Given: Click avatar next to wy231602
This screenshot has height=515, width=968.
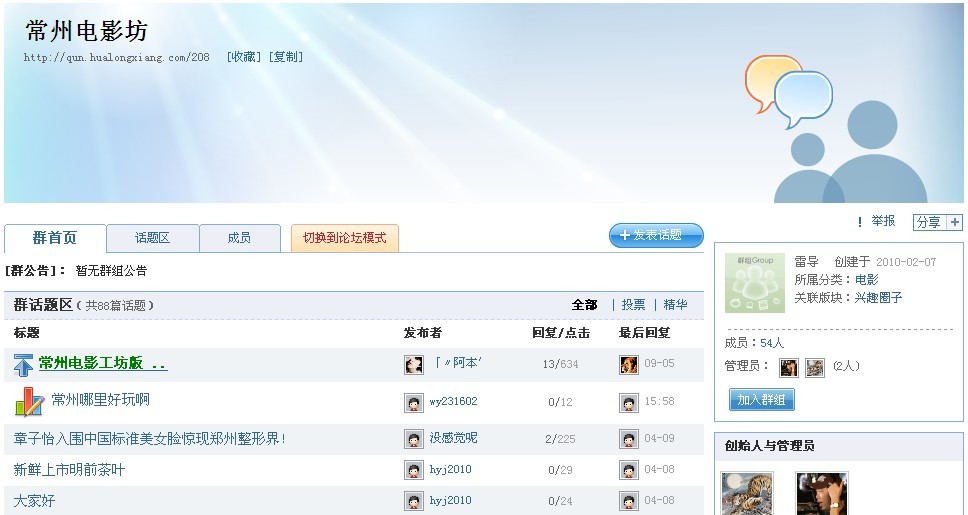Looking at the screenshot, I should point(414,402).
